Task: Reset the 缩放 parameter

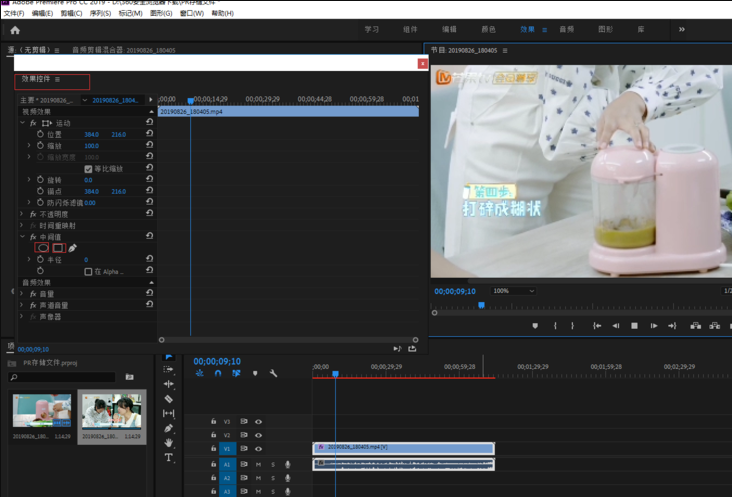Action: click(x=149, y=145)
